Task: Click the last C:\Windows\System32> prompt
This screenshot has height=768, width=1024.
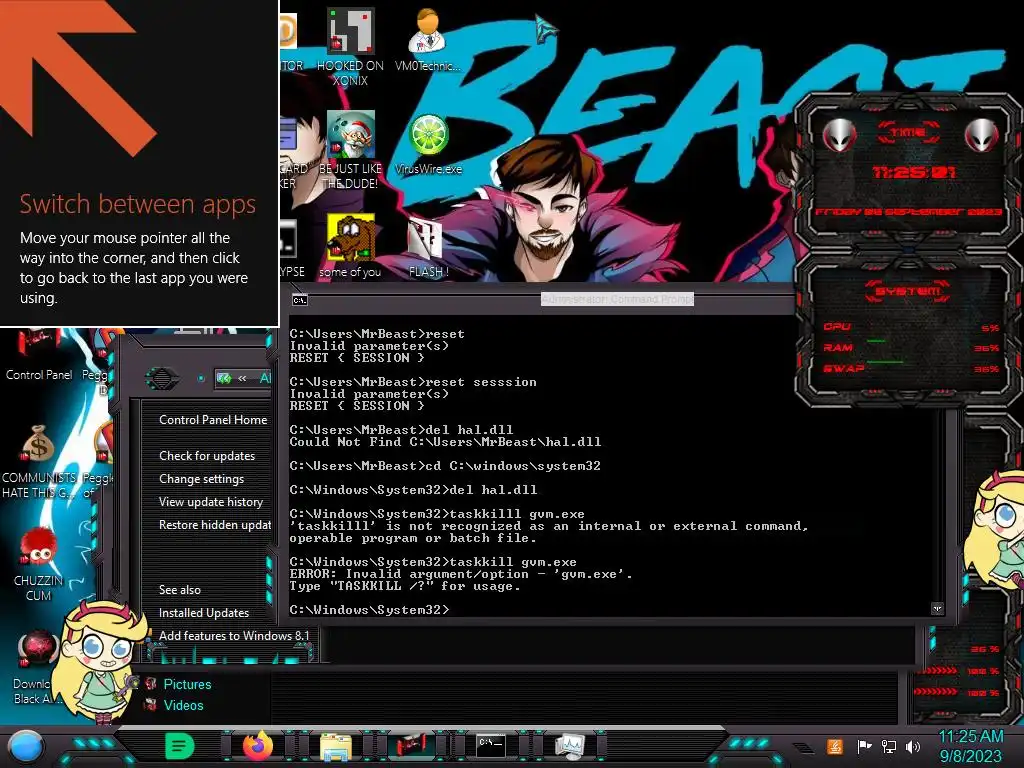Action: (x=370, y=609)
